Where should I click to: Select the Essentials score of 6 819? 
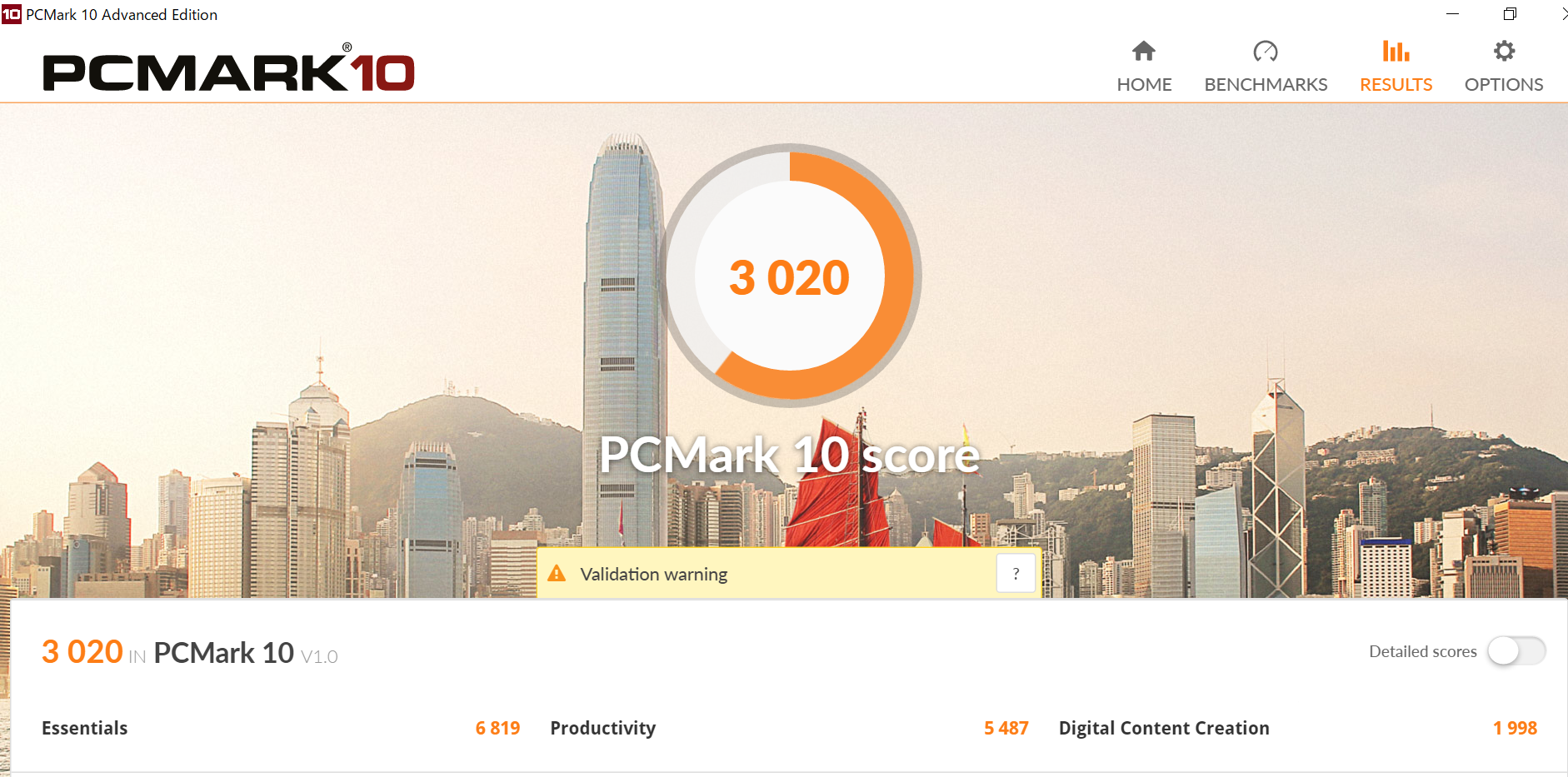pyautogui.click(x=497, y=728)
